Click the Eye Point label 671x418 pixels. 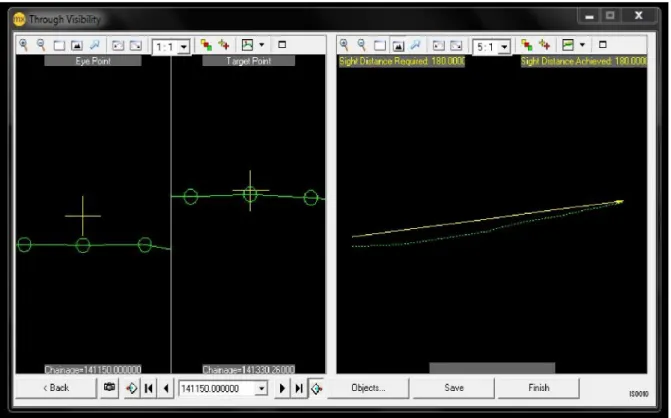[93, 61]
